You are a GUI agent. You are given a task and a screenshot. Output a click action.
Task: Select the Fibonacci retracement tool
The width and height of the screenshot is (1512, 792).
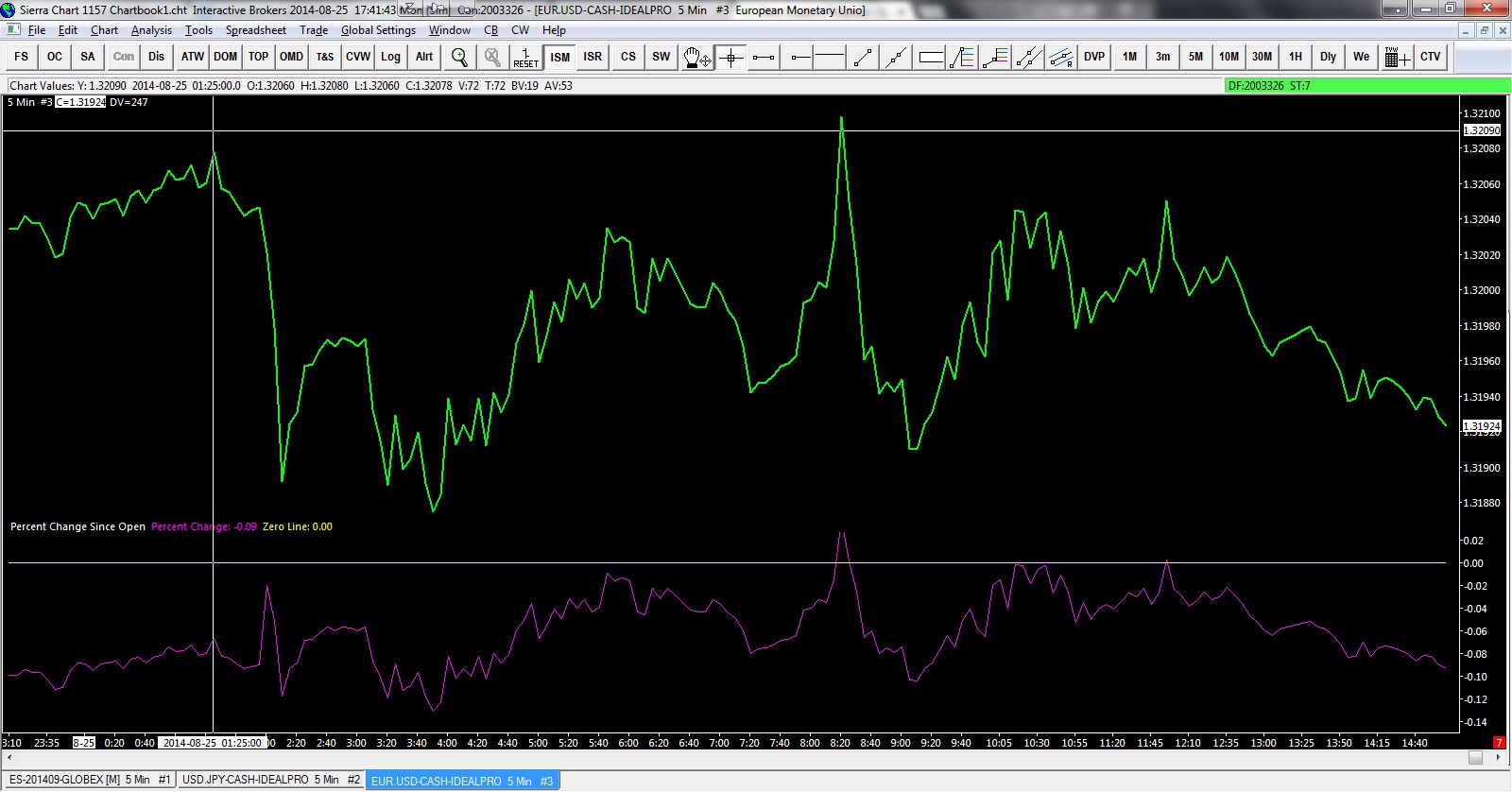(x=962, y=57)
